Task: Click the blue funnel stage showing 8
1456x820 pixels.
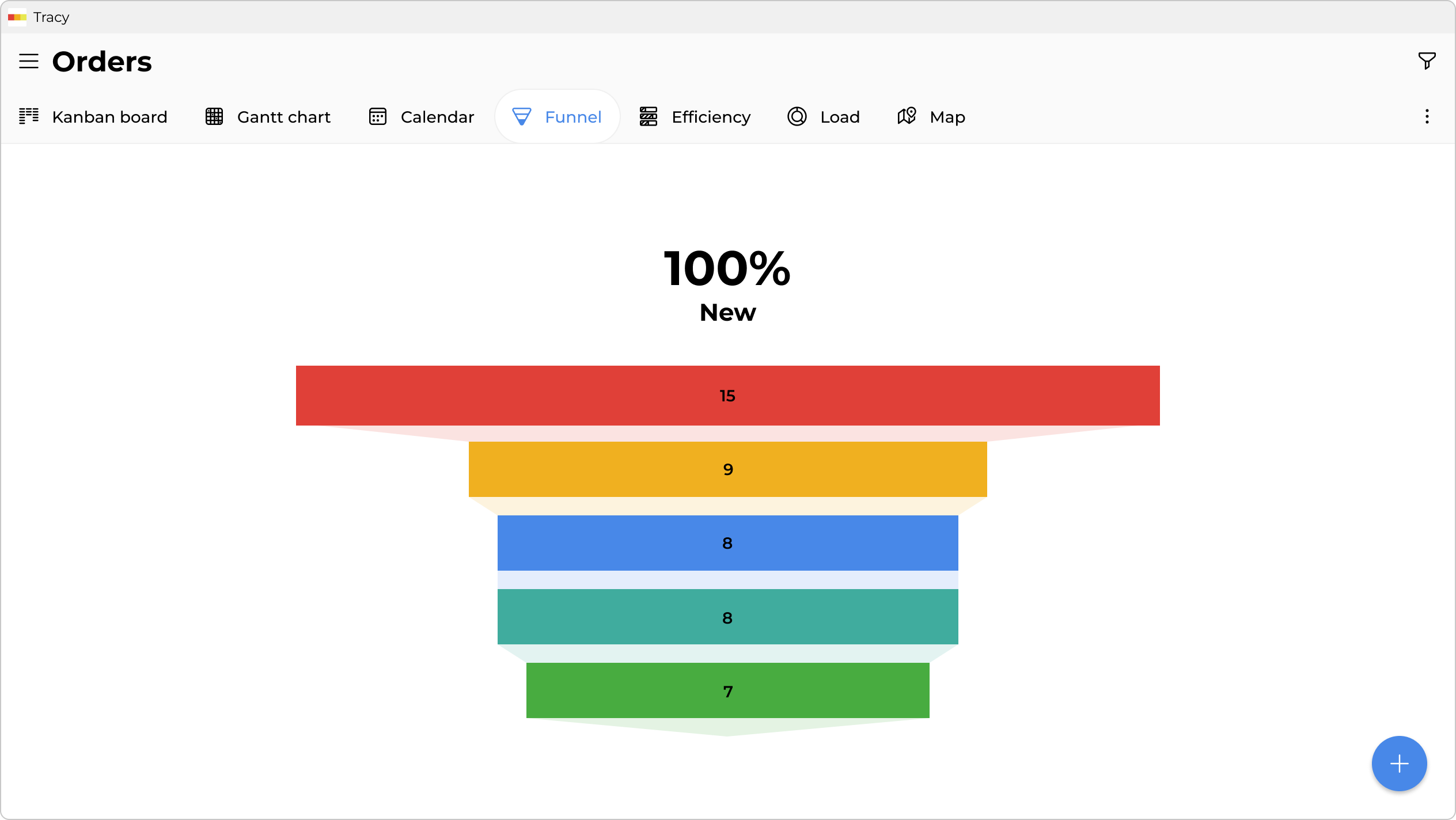Action: coord(727,543)
